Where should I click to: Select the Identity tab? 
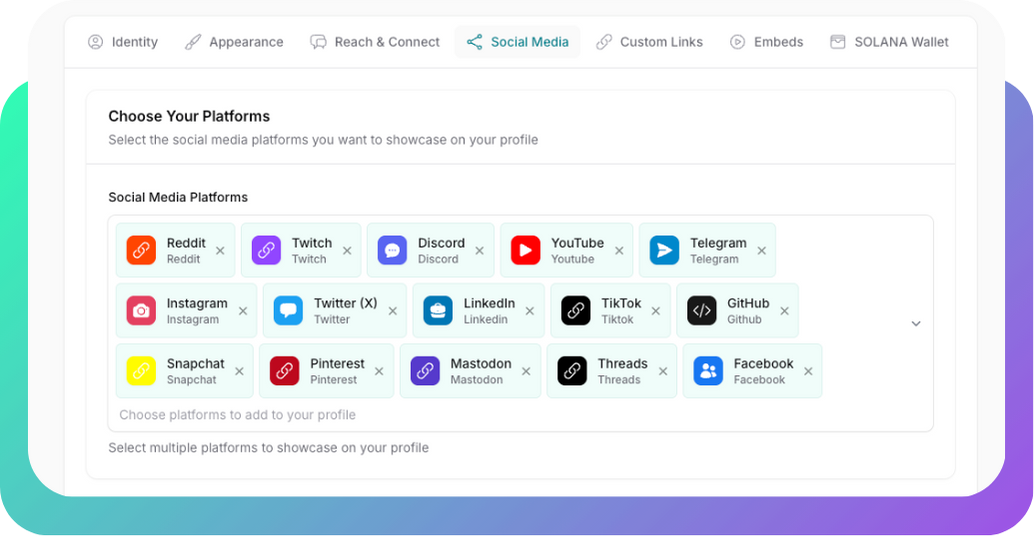click(x=123, y=42)
